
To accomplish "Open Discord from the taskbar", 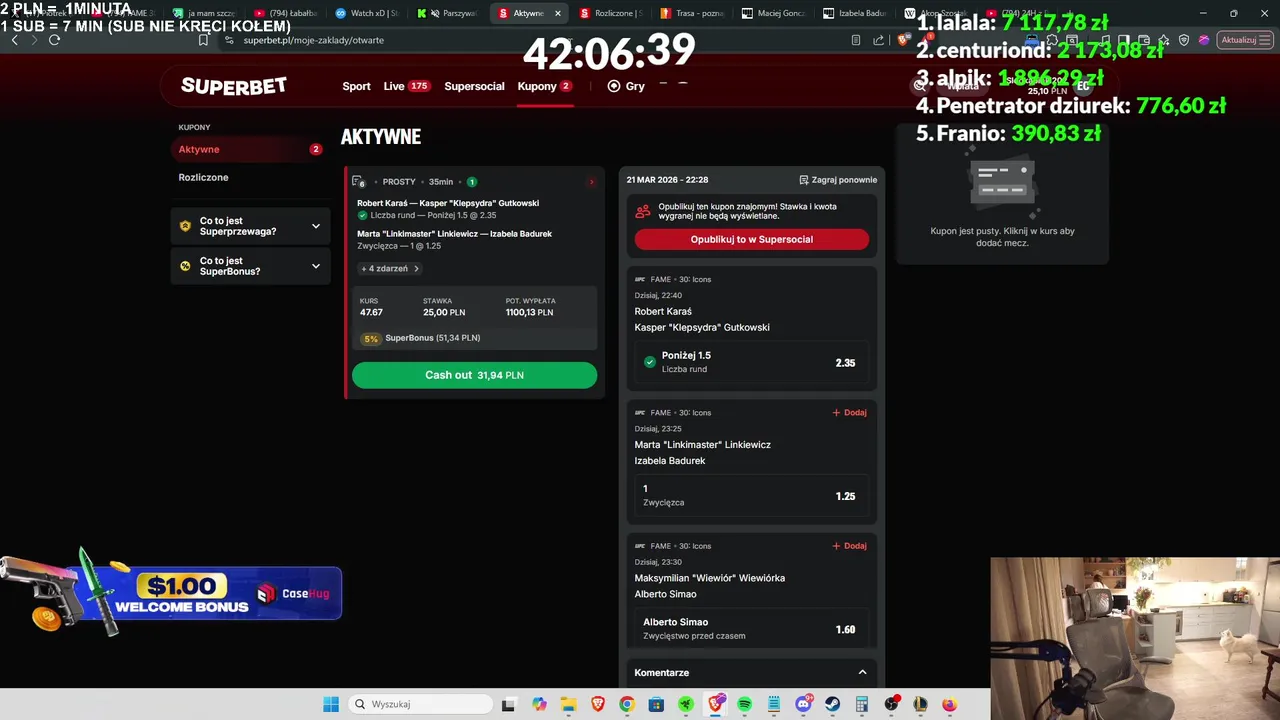I will pyautogui.click(x=803, y=704).
